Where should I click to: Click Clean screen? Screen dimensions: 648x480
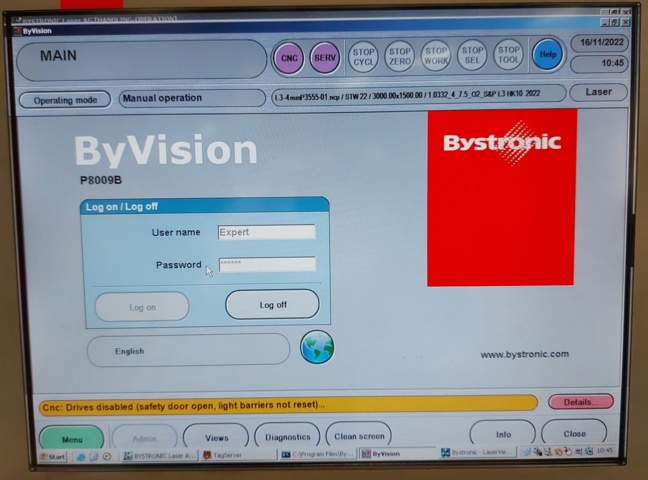pyautogui.click(x=359, y=436)
